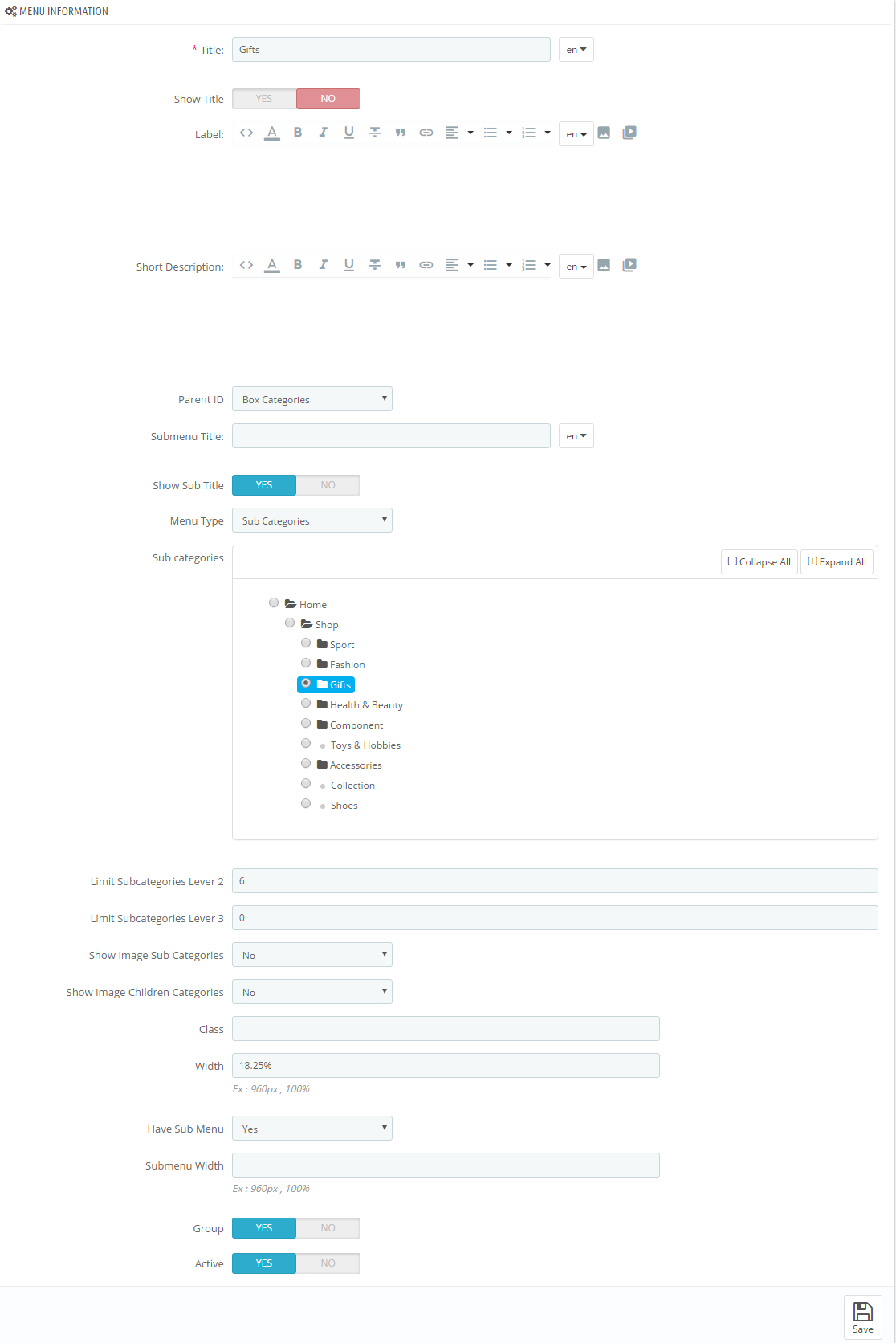The height and width of the screenshot is (1343, 896).
Task: Set Show Title to YES
Action: (x=264, y=99)
